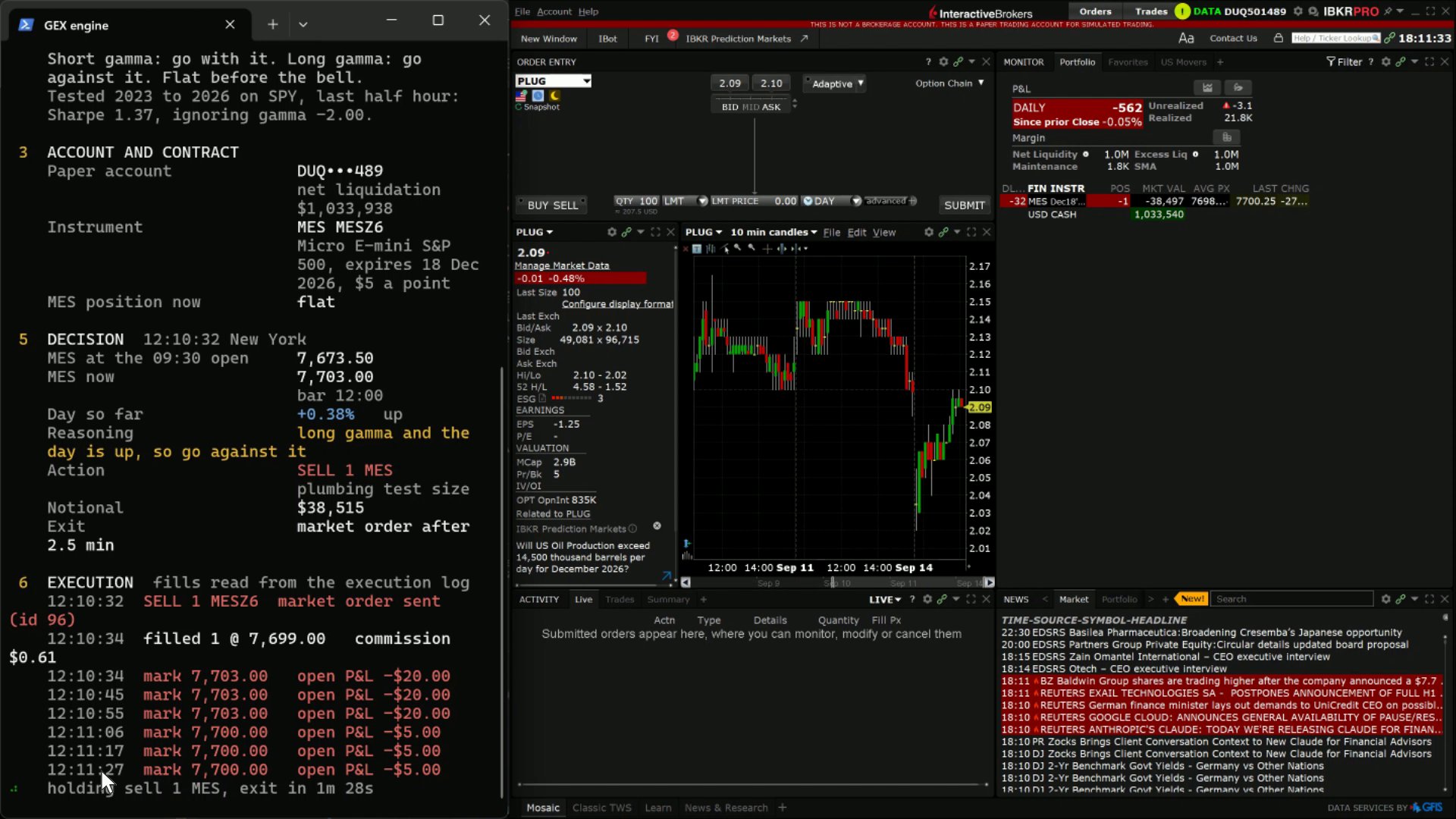Open the LMT order type dropdown
Viewport: 1456px width, 819px height.
[702, 201]
